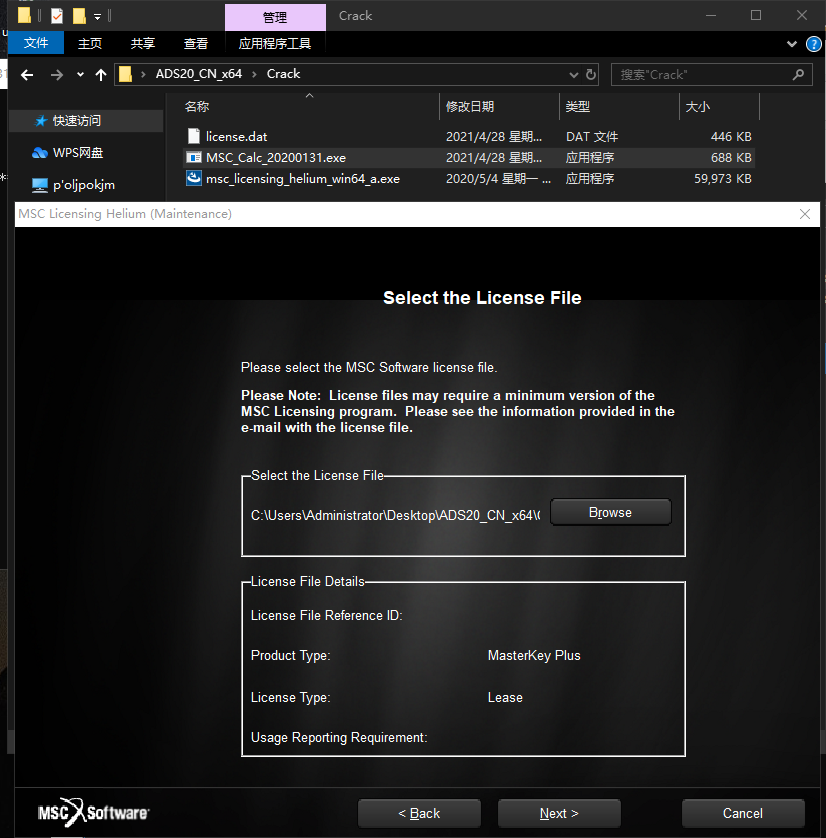Minimize the Crack Explorer window
The height and width of the screenshot is (838, 826).
pyautogui.click(x=711, y=15)
